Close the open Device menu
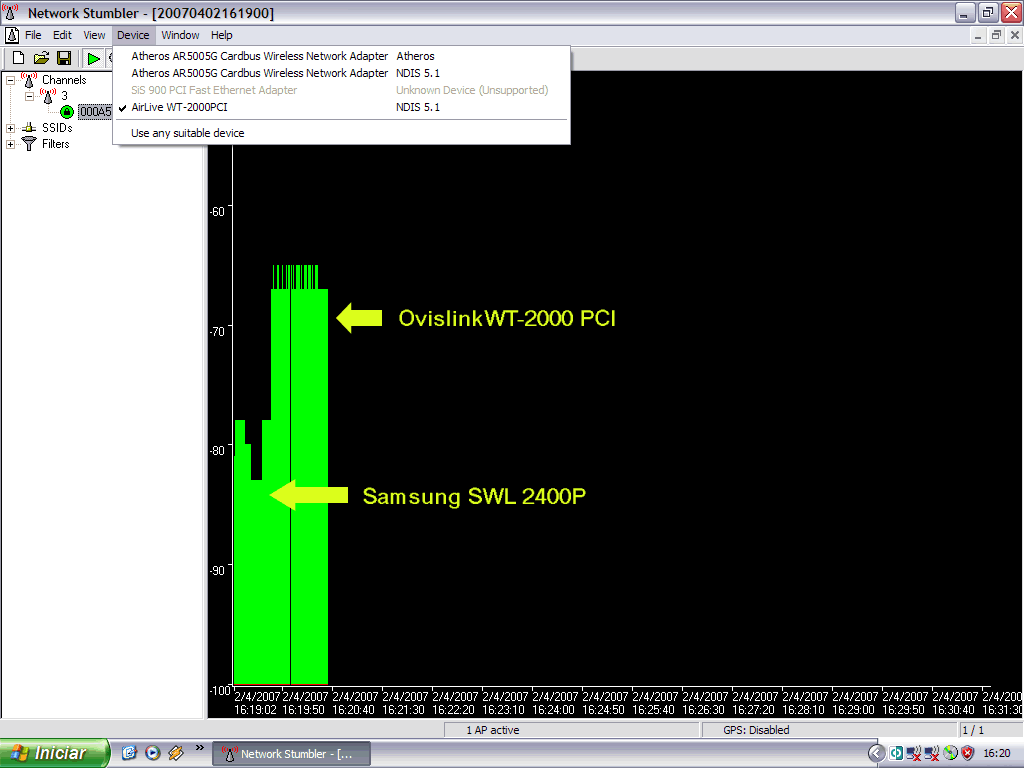This screenshot has height=768, width=1024. (x=133, y=35)
